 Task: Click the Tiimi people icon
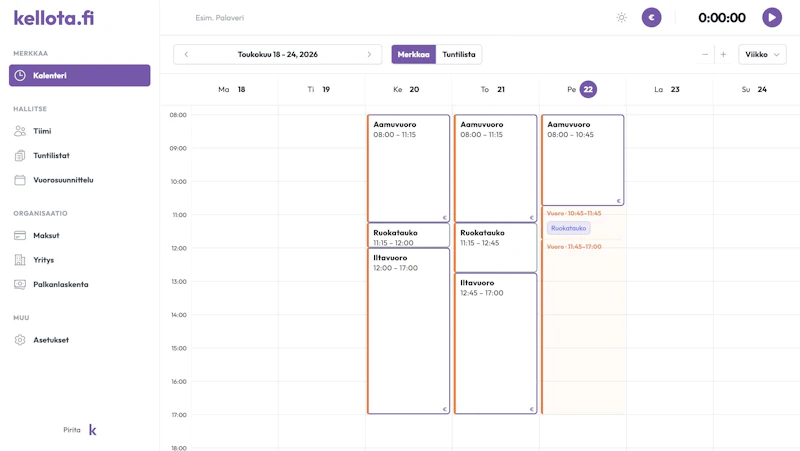(x=20, y=131)
